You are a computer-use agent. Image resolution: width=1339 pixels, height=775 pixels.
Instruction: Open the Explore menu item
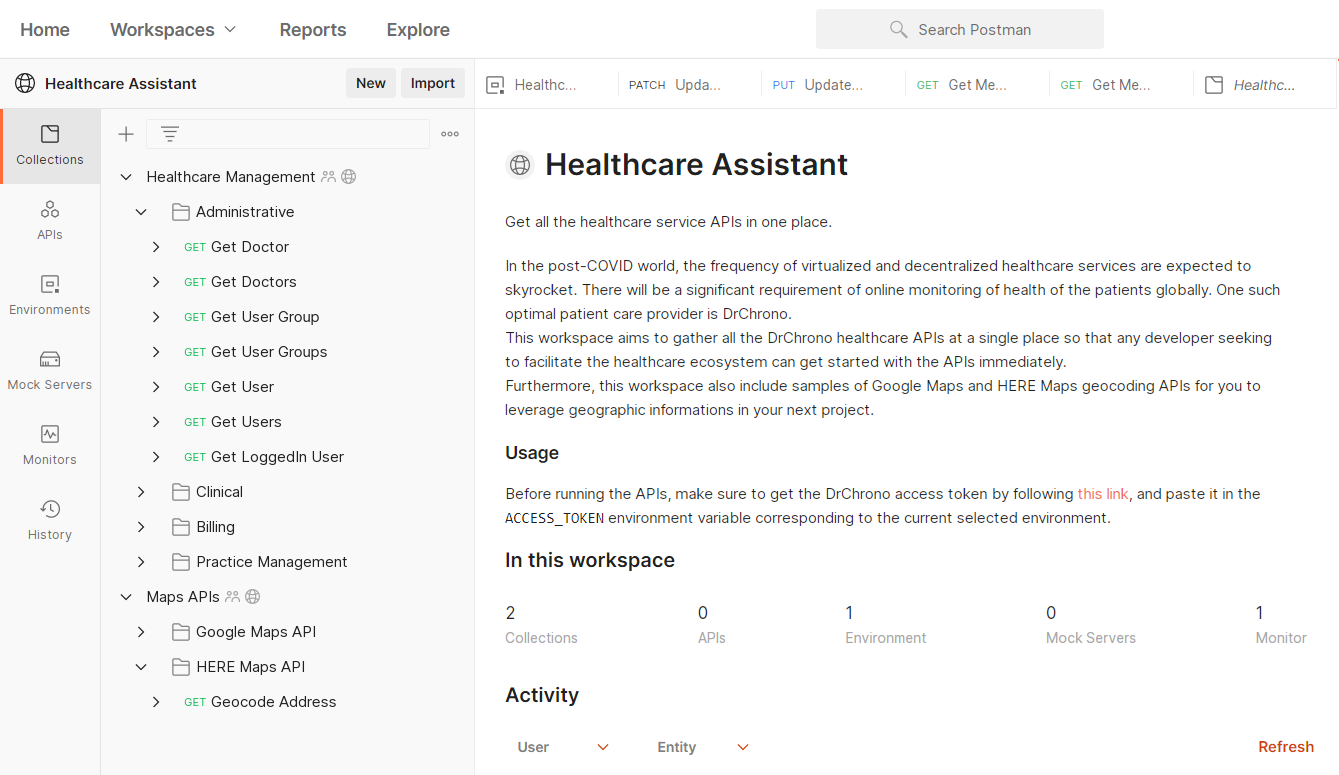click(x=418, y=30)
